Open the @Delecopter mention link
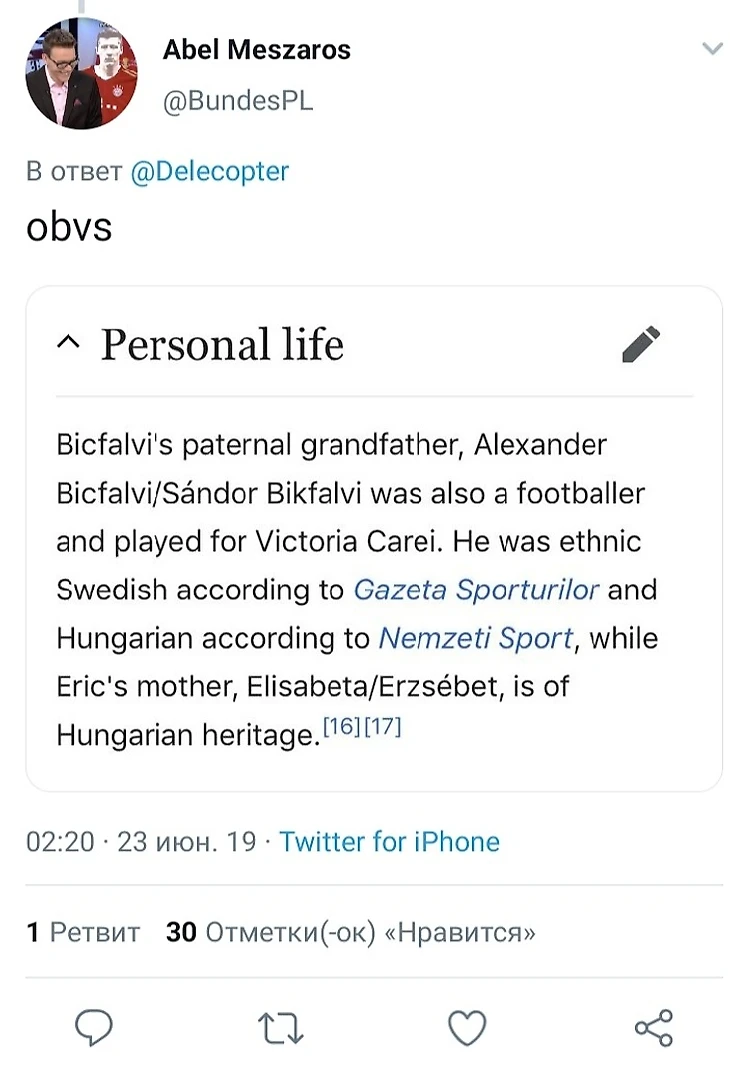This screenshot has height=1069, width=730. point(209,171)
